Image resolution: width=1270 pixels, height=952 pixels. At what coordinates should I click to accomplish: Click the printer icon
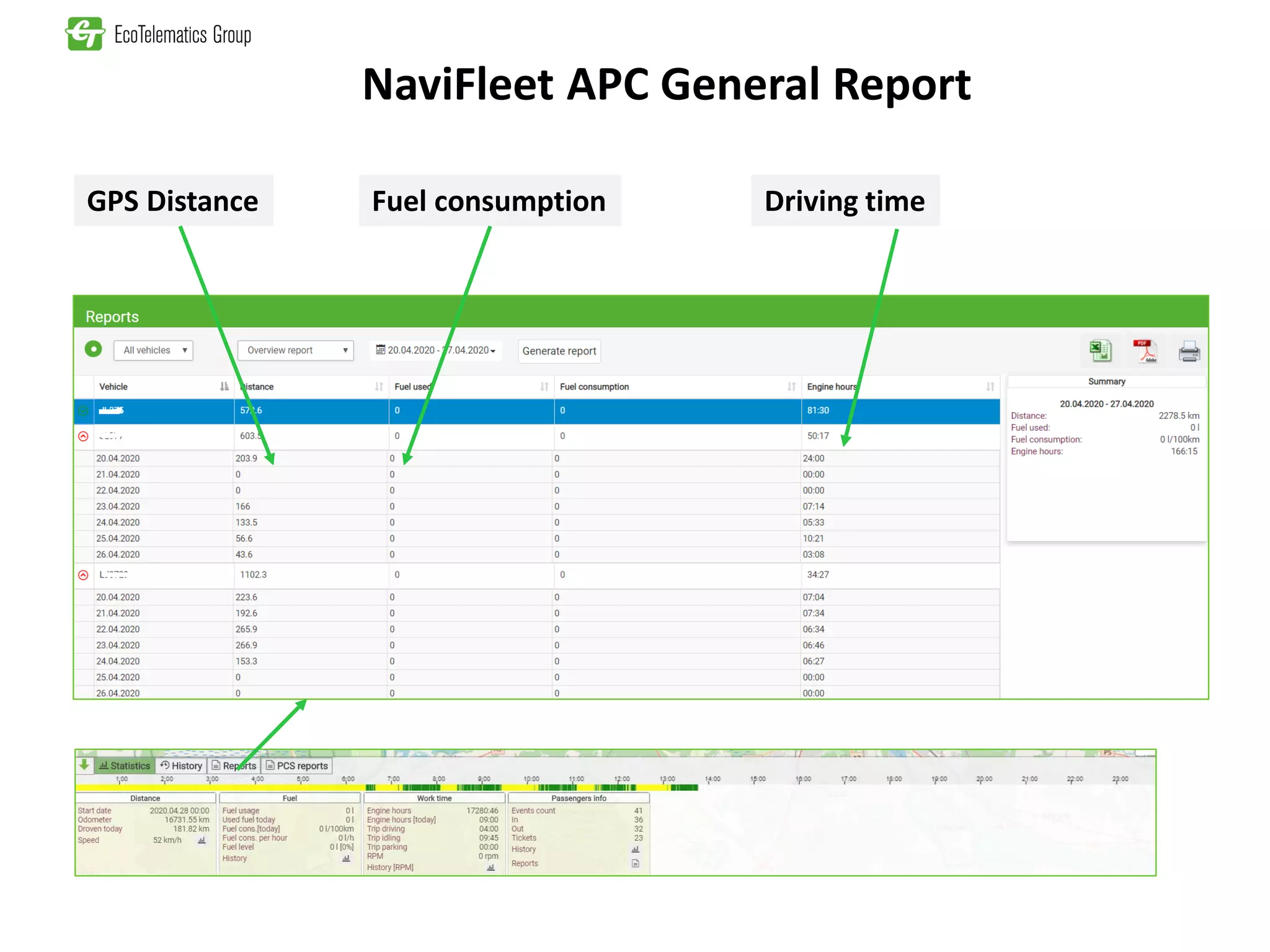(1189, 351)
